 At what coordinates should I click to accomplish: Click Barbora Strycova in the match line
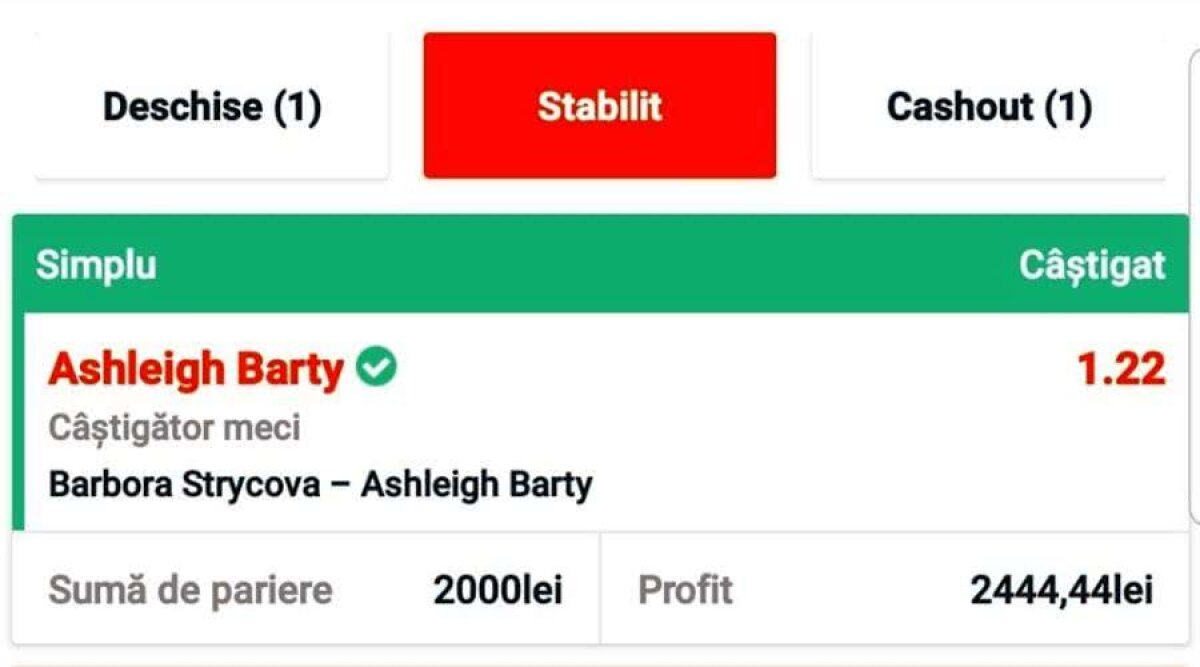pos(185,485)
